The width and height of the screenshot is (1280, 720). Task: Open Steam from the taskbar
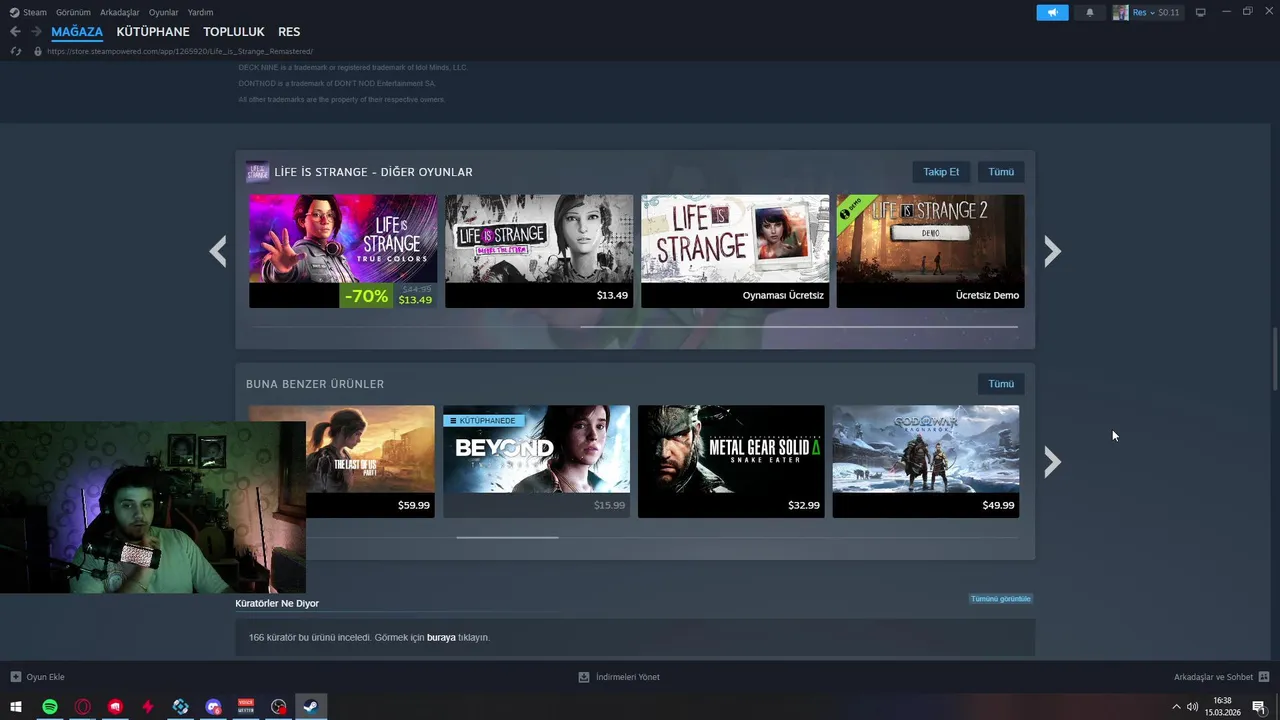click(311, 707)
